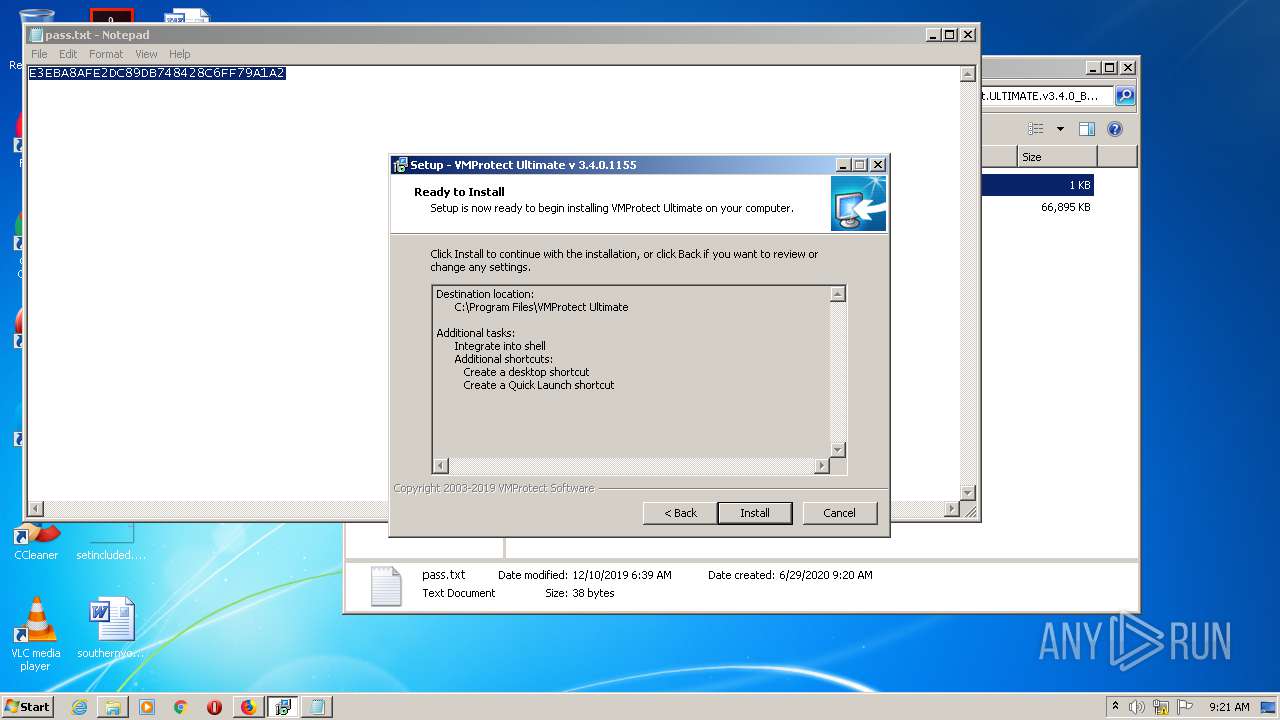The width and height of the screenshot is (1280, 720).
Task: Maximize the Notepad window
Action: (x=950, y=34)
